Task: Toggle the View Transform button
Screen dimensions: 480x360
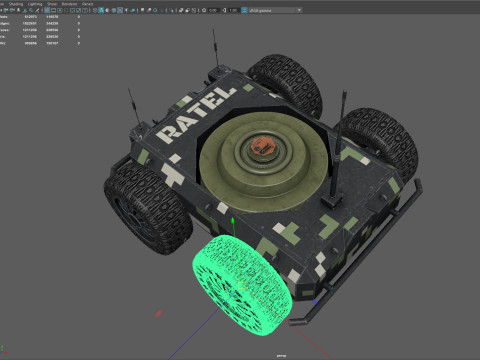Action: 244,10
